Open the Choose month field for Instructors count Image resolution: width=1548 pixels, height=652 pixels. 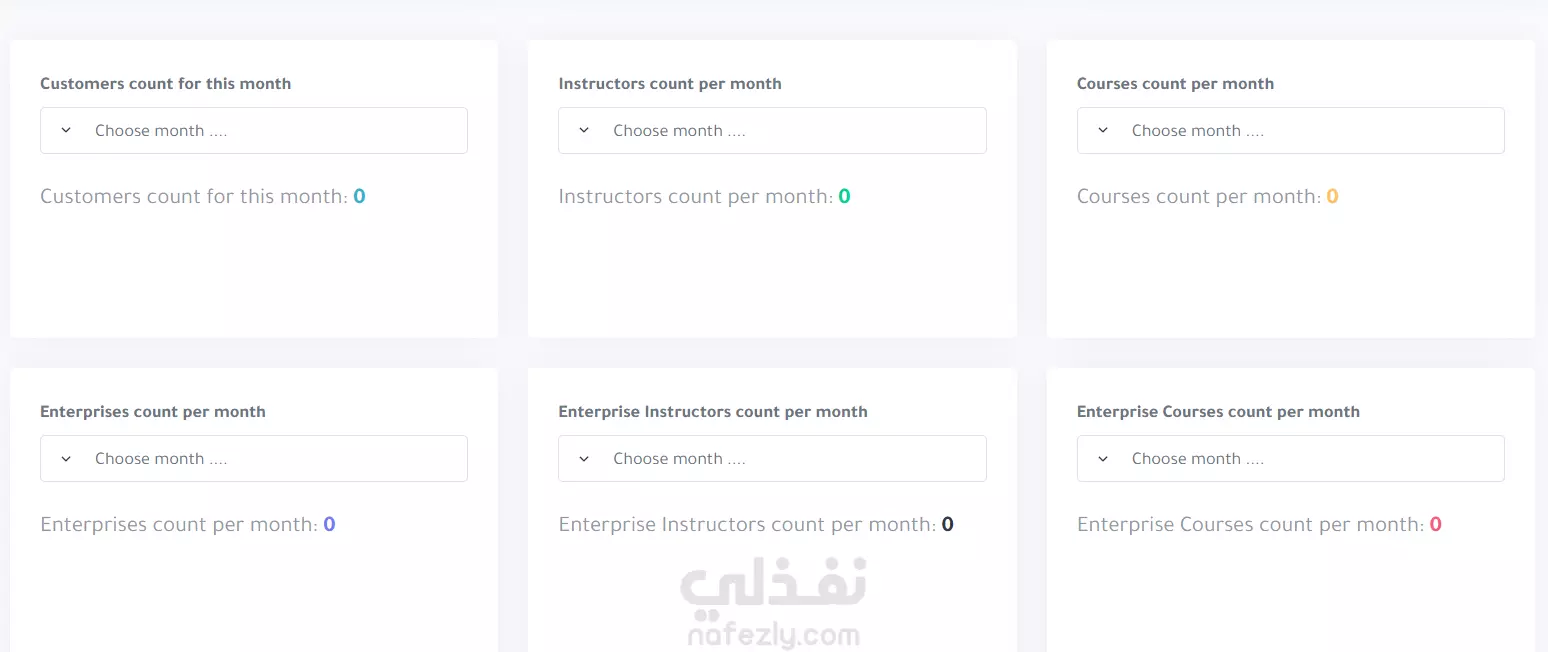[x=772, y=131]
